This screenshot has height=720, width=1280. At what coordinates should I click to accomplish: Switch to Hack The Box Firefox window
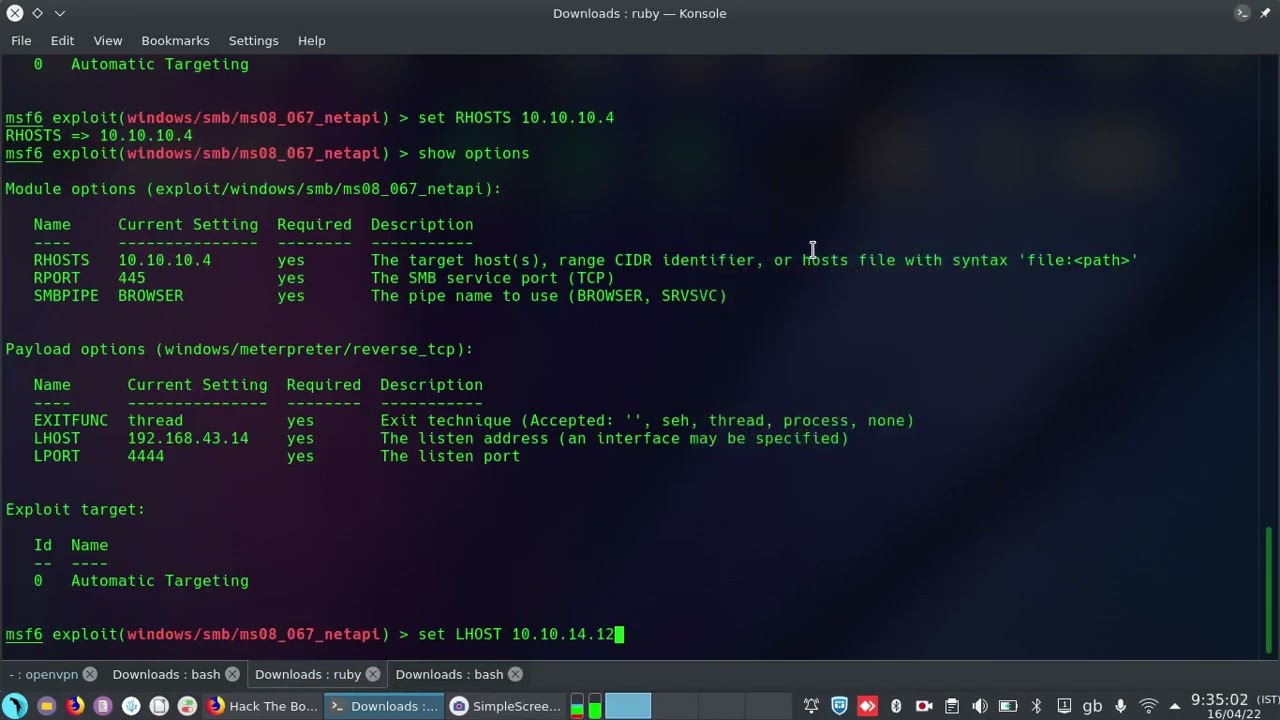pos(262,706)
